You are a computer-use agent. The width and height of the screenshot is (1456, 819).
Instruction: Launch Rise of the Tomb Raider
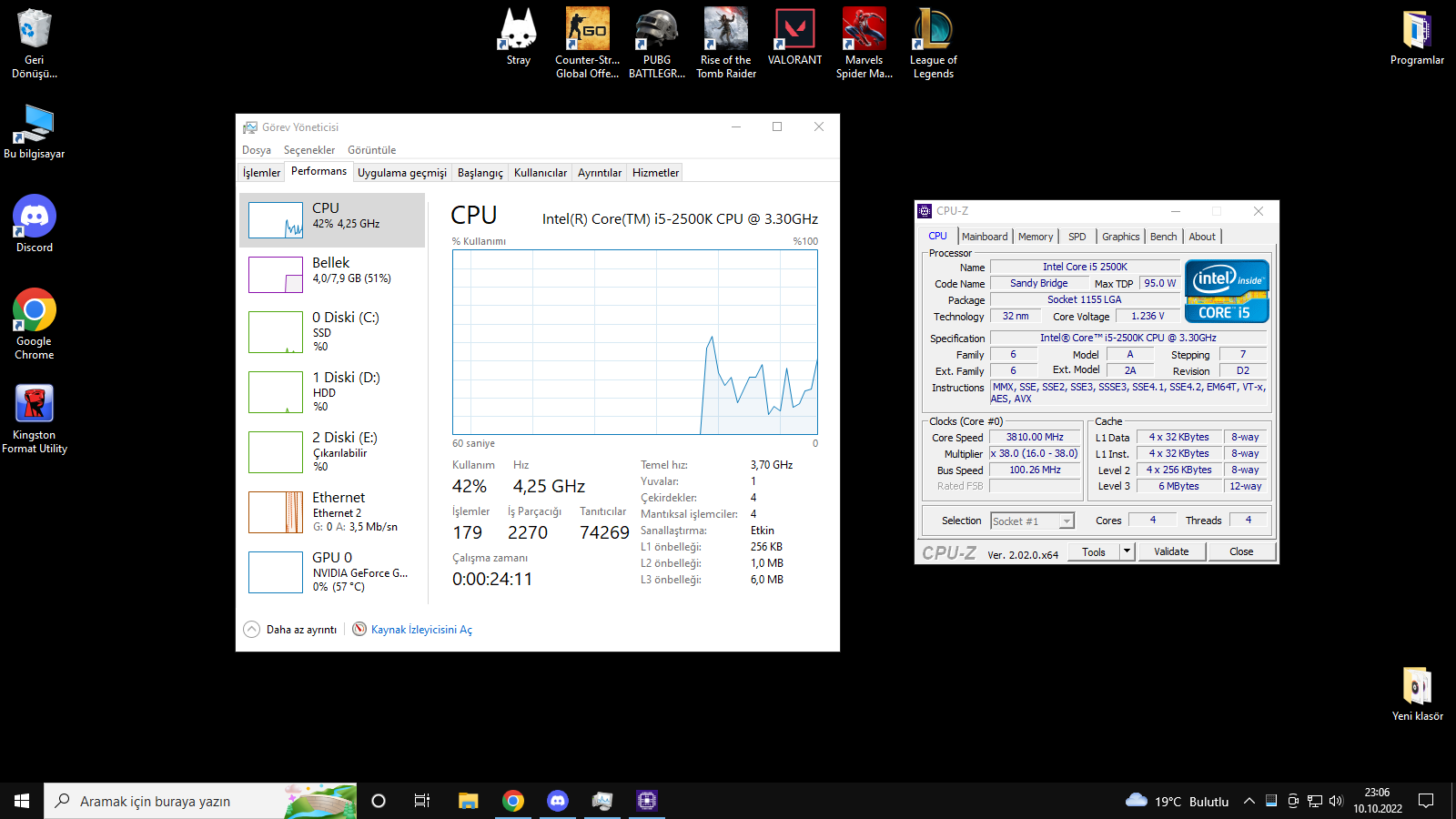[726, 44]
